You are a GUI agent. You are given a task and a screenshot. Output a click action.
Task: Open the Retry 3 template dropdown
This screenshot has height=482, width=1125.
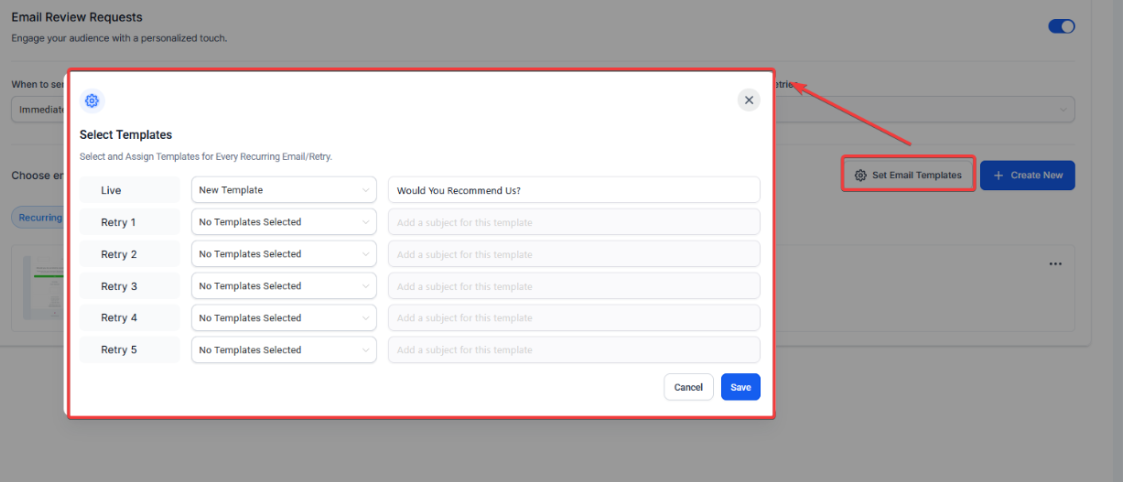(x=283, y=286)
